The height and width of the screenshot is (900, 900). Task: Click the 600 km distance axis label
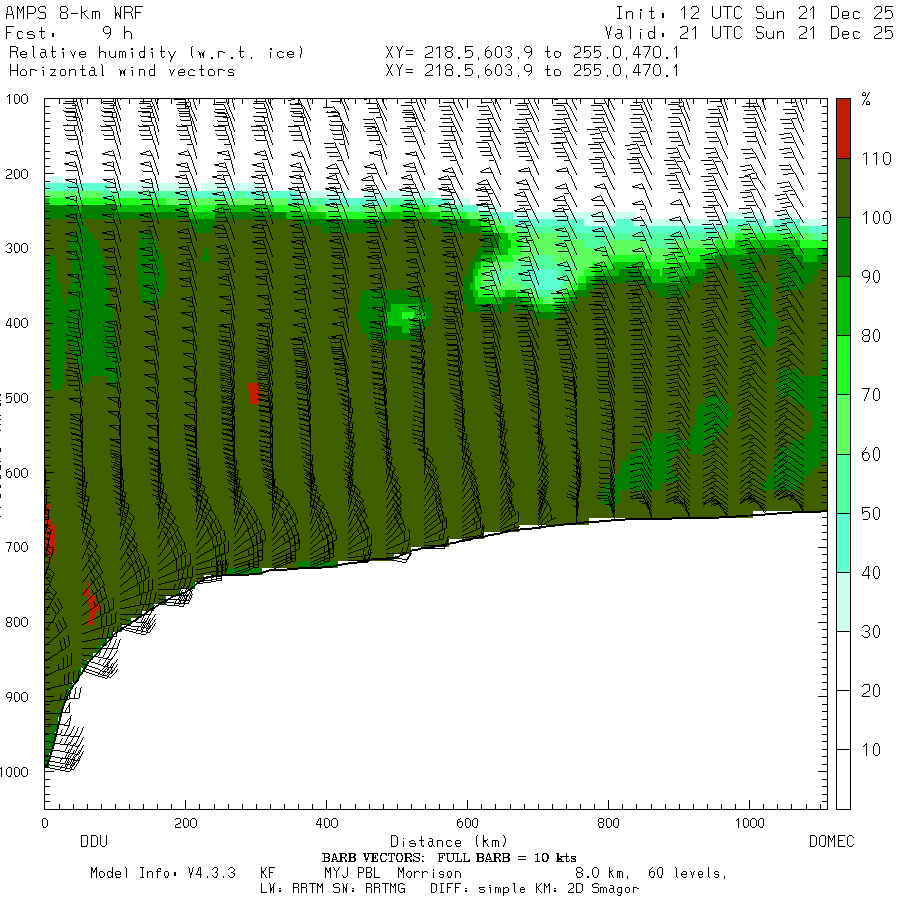coord(467,823)
